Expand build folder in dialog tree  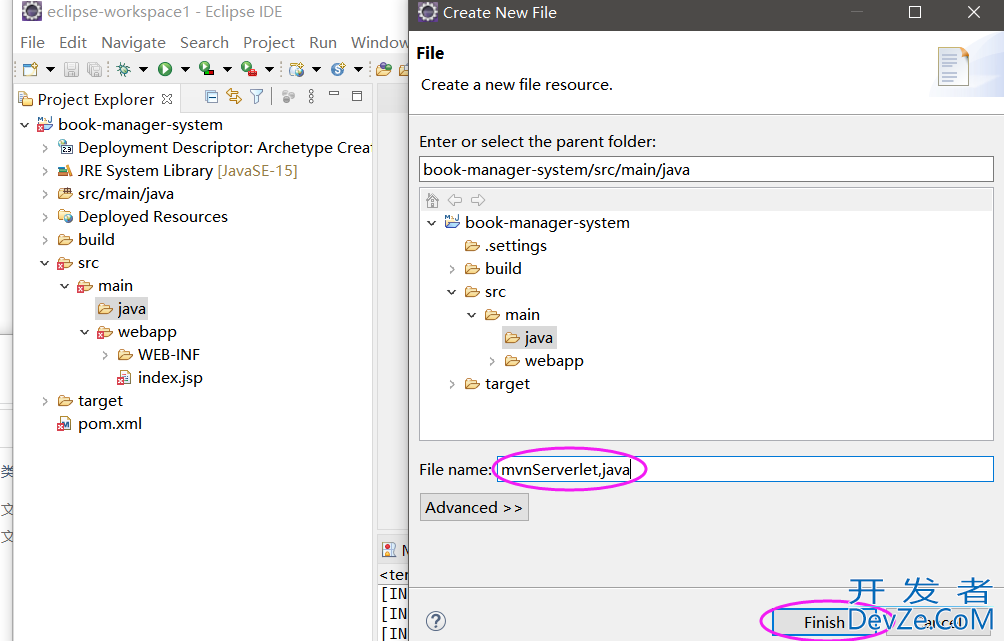tap(452, 269)
